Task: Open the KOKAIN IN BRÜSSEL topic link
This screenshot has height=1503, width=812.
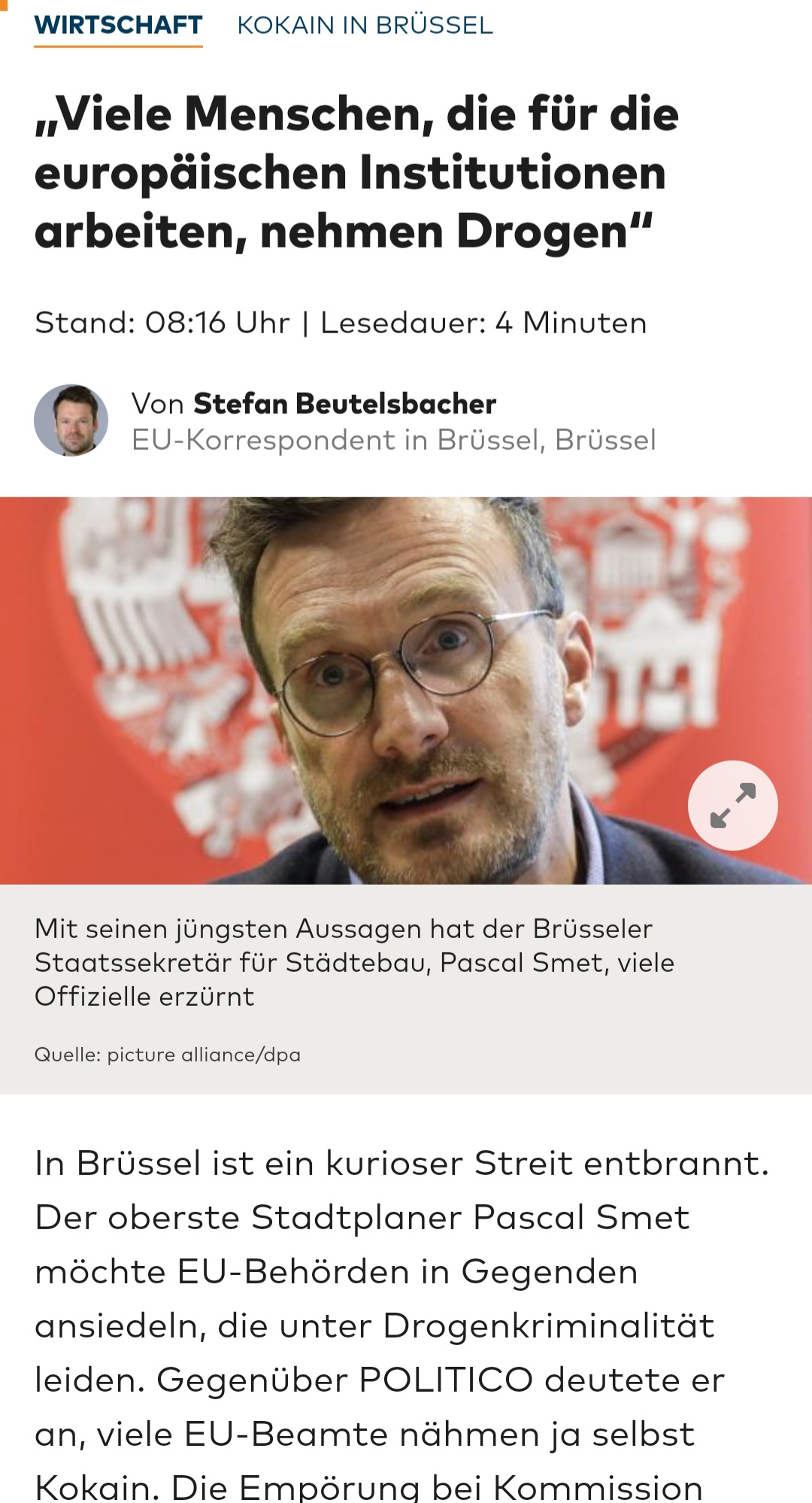Action: click(x=365, y=25)
